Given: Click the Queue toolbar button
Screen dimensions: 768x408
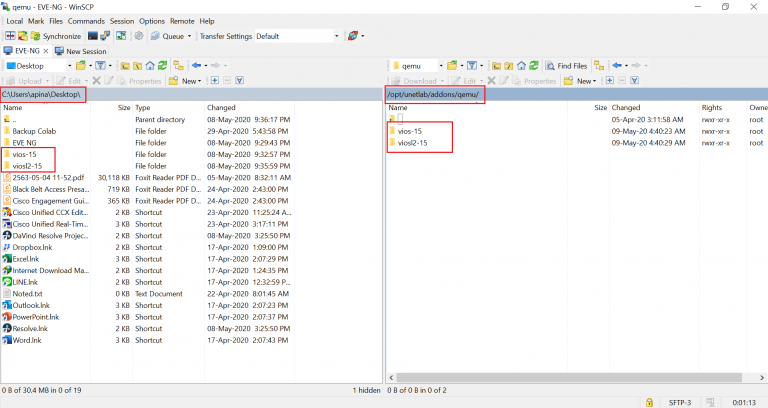Looking at the screenshot, I should 171,36.
